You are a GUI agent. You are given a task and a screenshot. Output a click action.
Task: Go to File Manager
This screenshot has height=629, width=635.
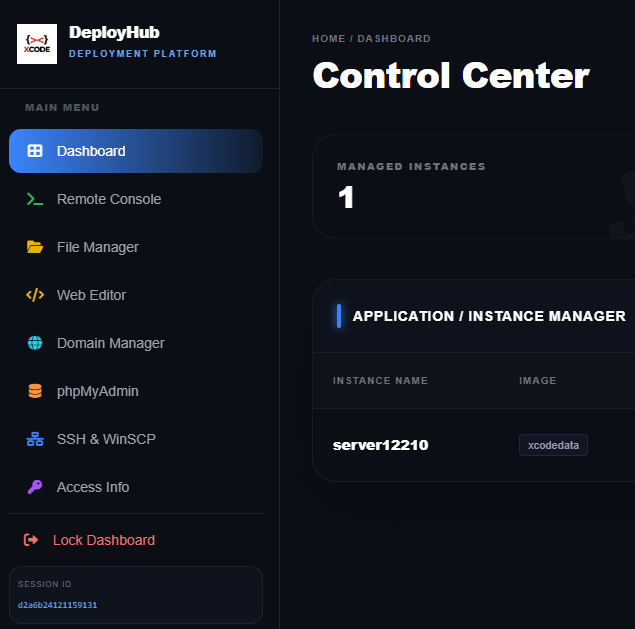(136, 247)
